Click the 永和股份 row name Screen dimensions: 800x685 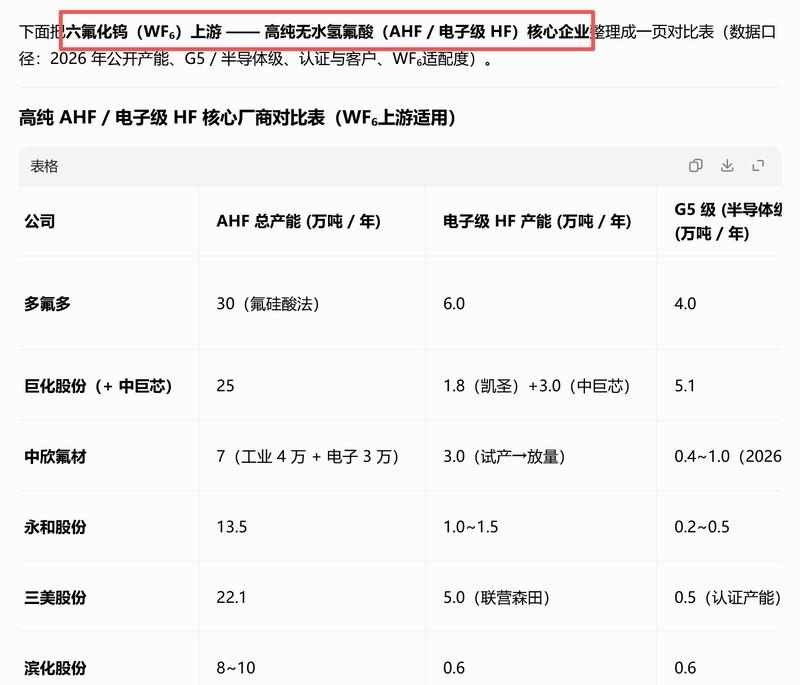55,526
